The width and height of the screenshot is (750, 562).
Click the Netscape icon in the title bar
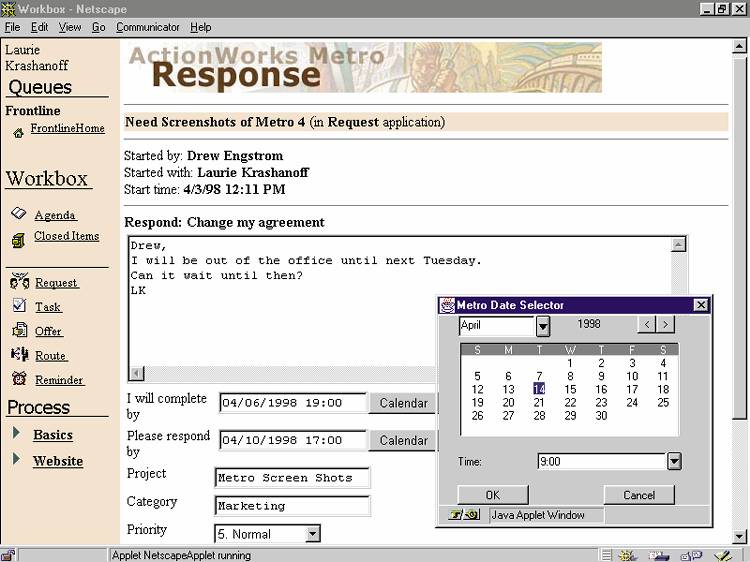(x=8, y=9)
